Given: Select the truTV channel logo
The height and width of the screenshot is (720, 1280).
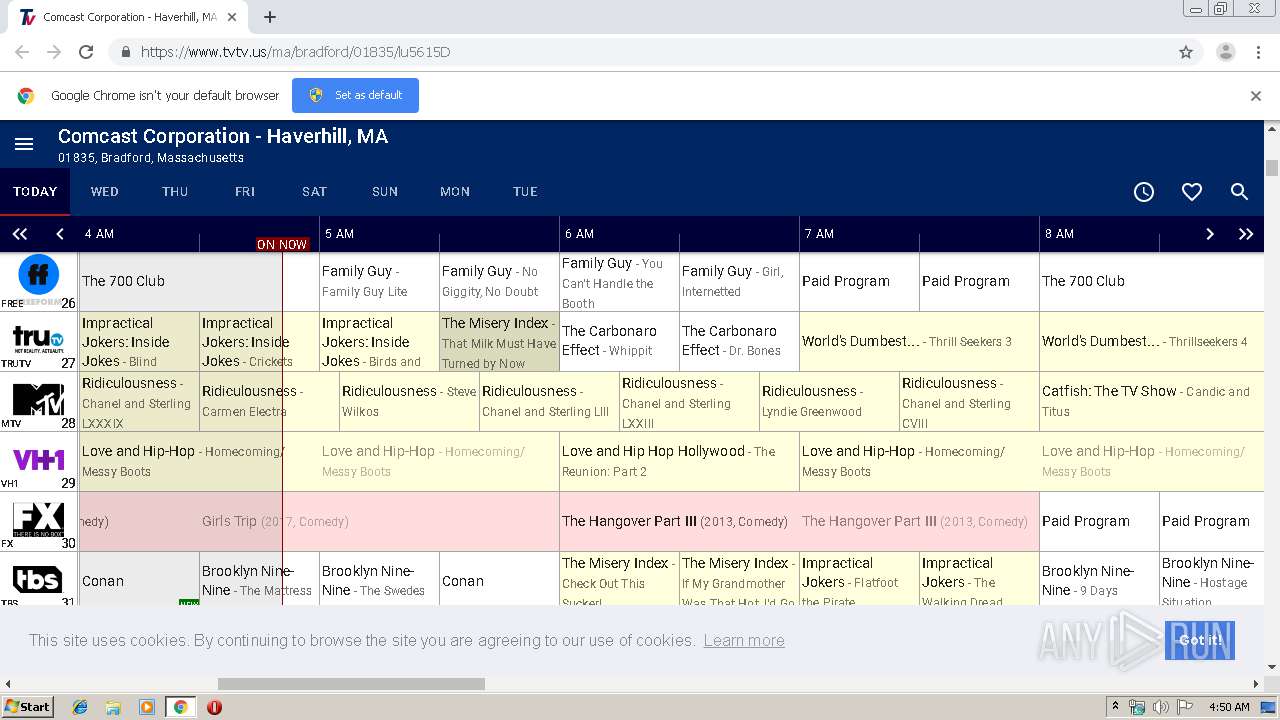Looking at the screenshot, I should [38, 339].
